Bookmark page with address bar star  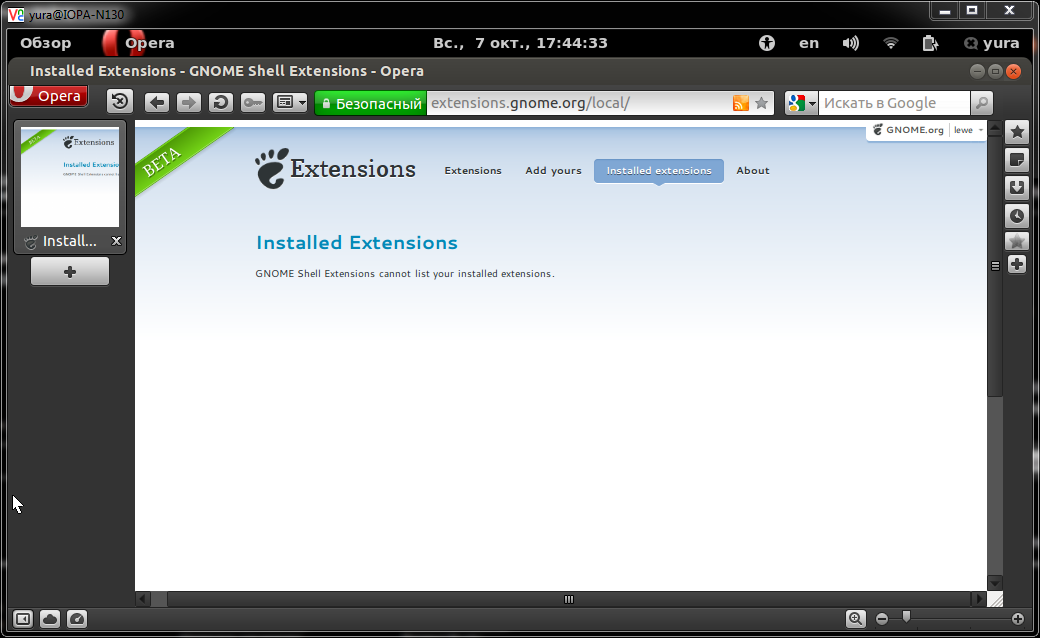point(761,103)
